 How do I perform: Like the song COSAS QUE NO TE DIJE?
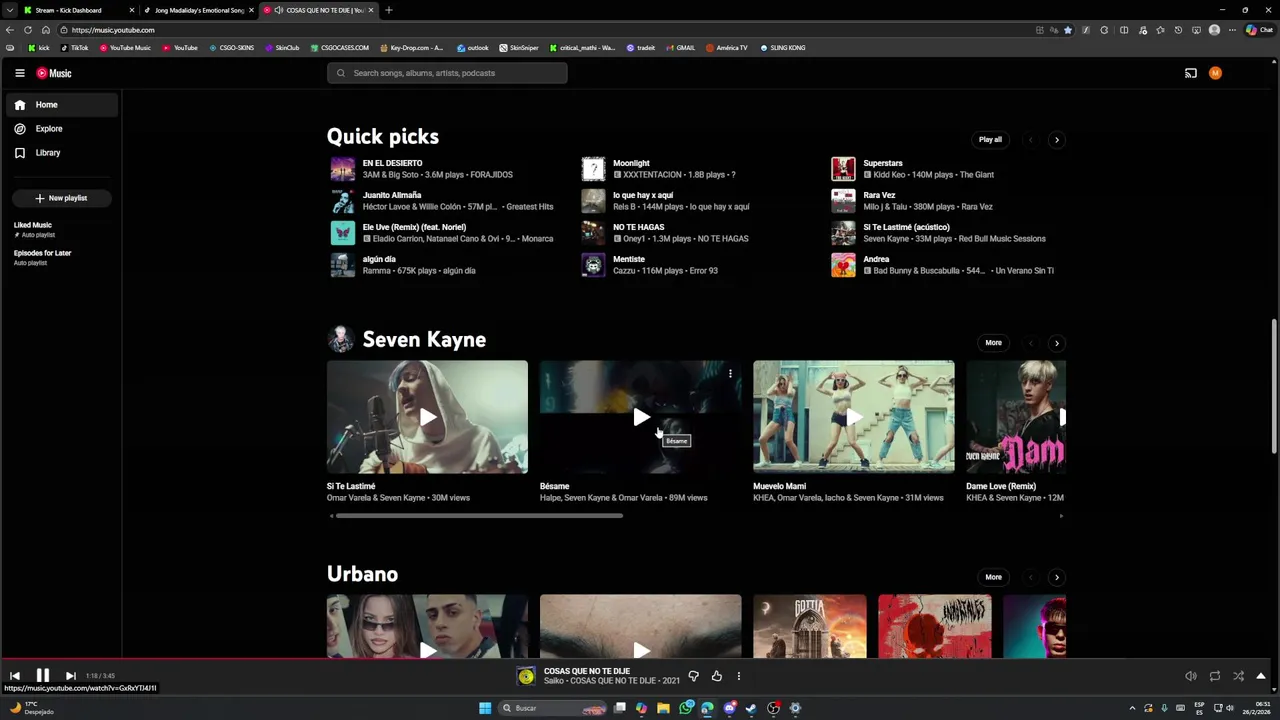tap(716, 676)
